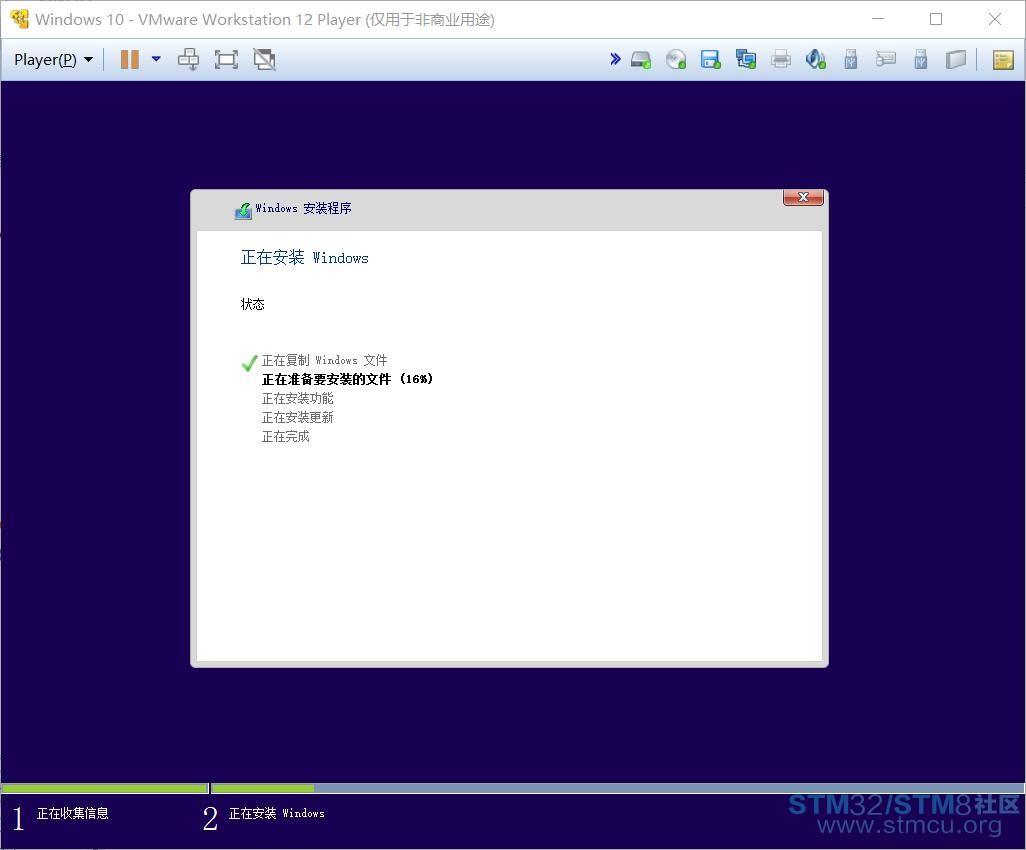
Task: Open the floppy drive device icon
Action: pyautogui.click(x=711, y=60)
